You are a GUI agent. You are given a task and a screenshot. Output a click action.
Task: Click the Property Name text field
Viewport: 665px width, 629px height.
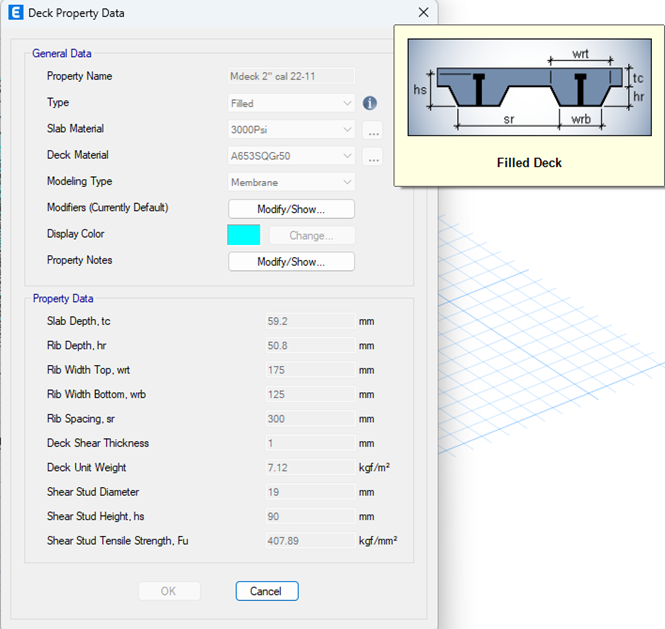291,76
